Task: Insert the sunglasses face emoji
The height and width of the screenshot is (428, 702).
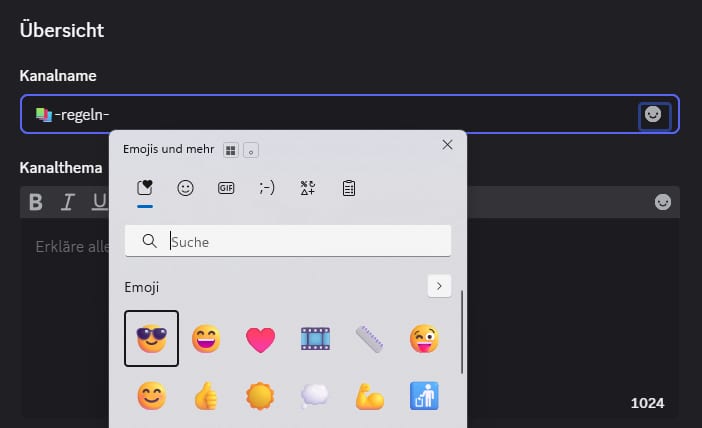Action: (151, 338)
